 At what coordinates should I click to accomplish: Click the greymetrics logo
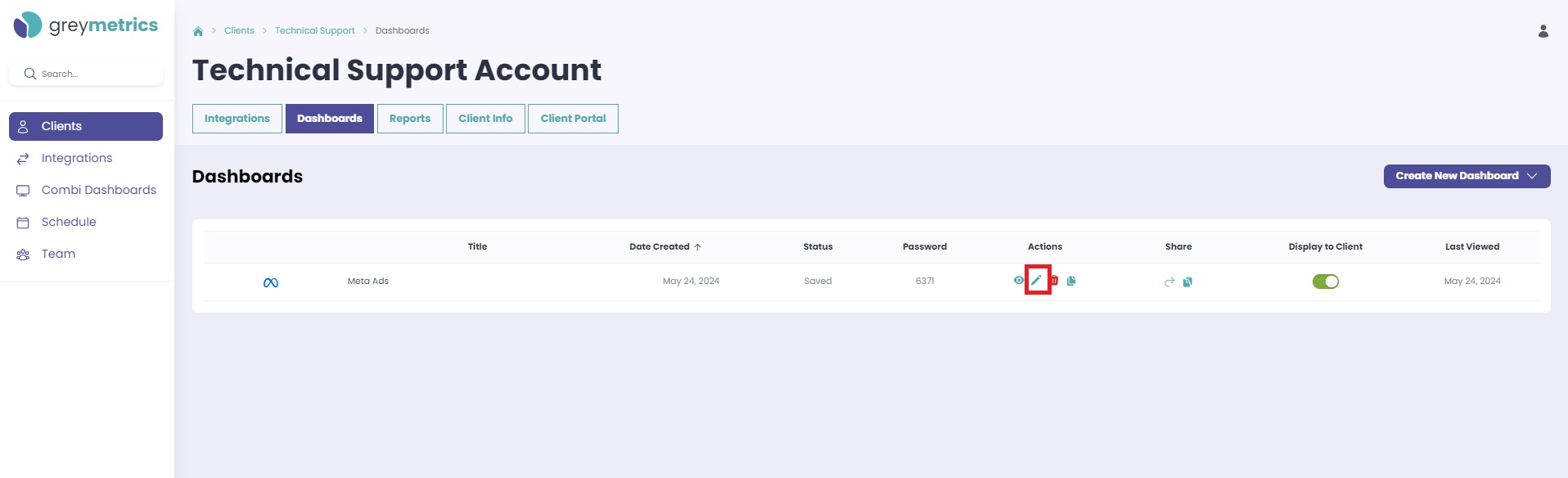tap(86, 25)
